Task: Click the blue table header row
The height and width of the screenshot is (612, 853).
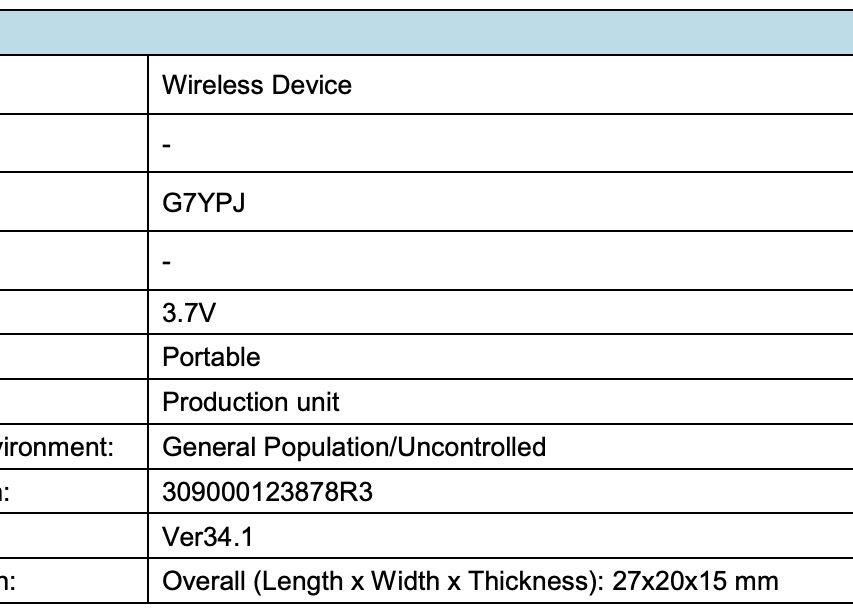Action: (x=426, y=33)
